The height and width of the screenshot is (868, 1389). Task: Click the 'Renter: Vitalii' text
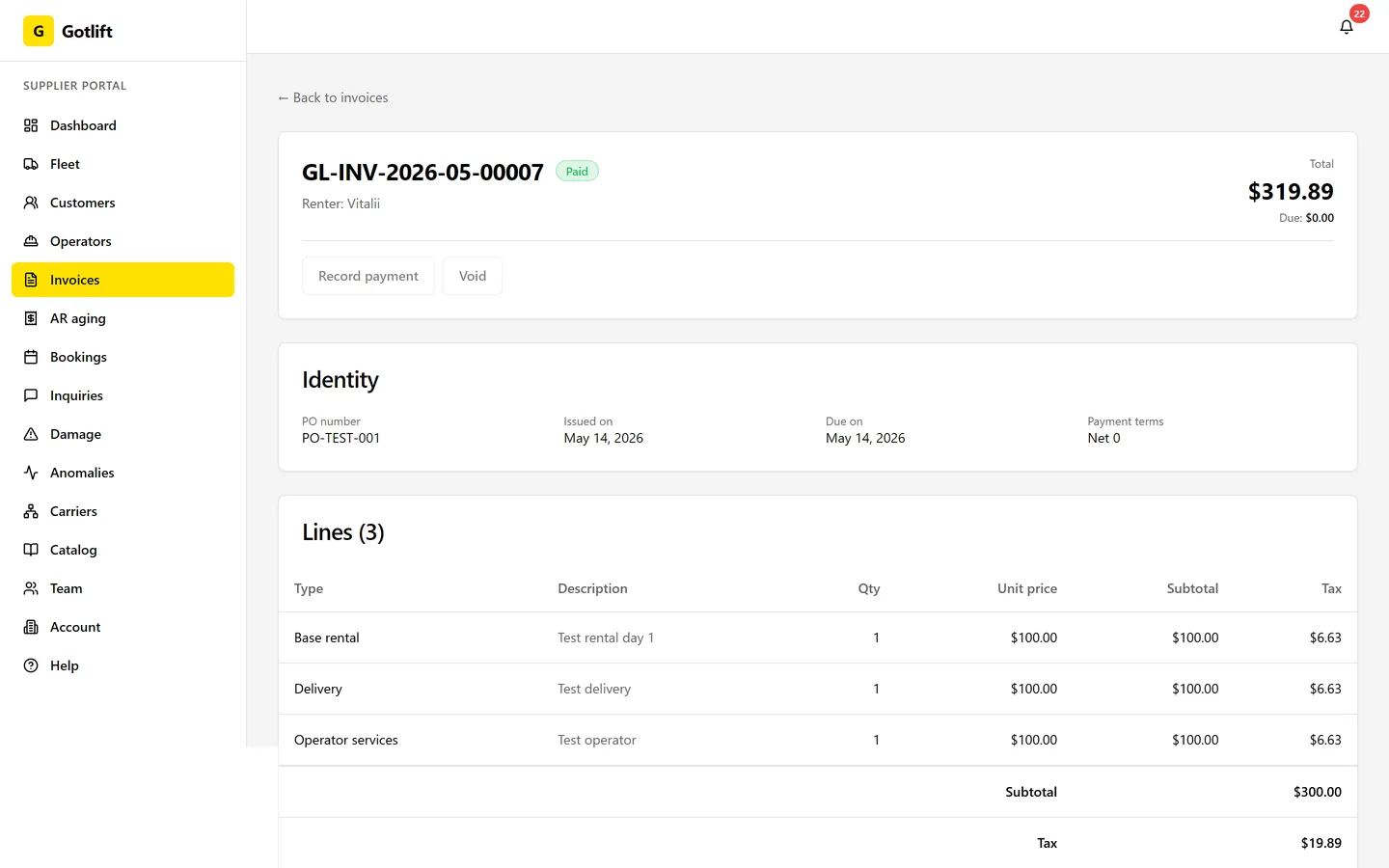pyautogui.click(x=340, y=203)
